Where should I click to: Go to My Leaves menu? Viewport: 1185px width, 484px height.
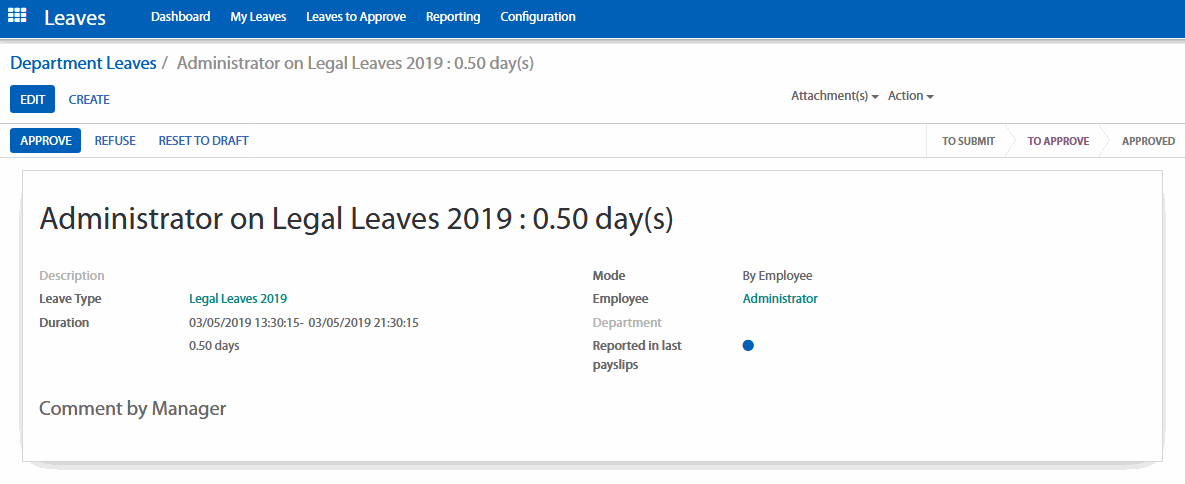(258, 17)
